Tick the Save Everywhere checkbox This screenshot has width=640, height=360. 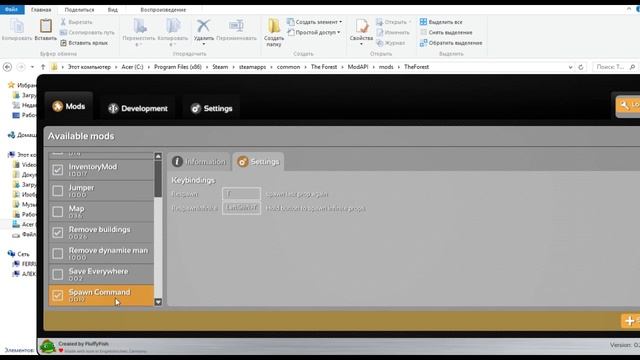coord(58,274)
